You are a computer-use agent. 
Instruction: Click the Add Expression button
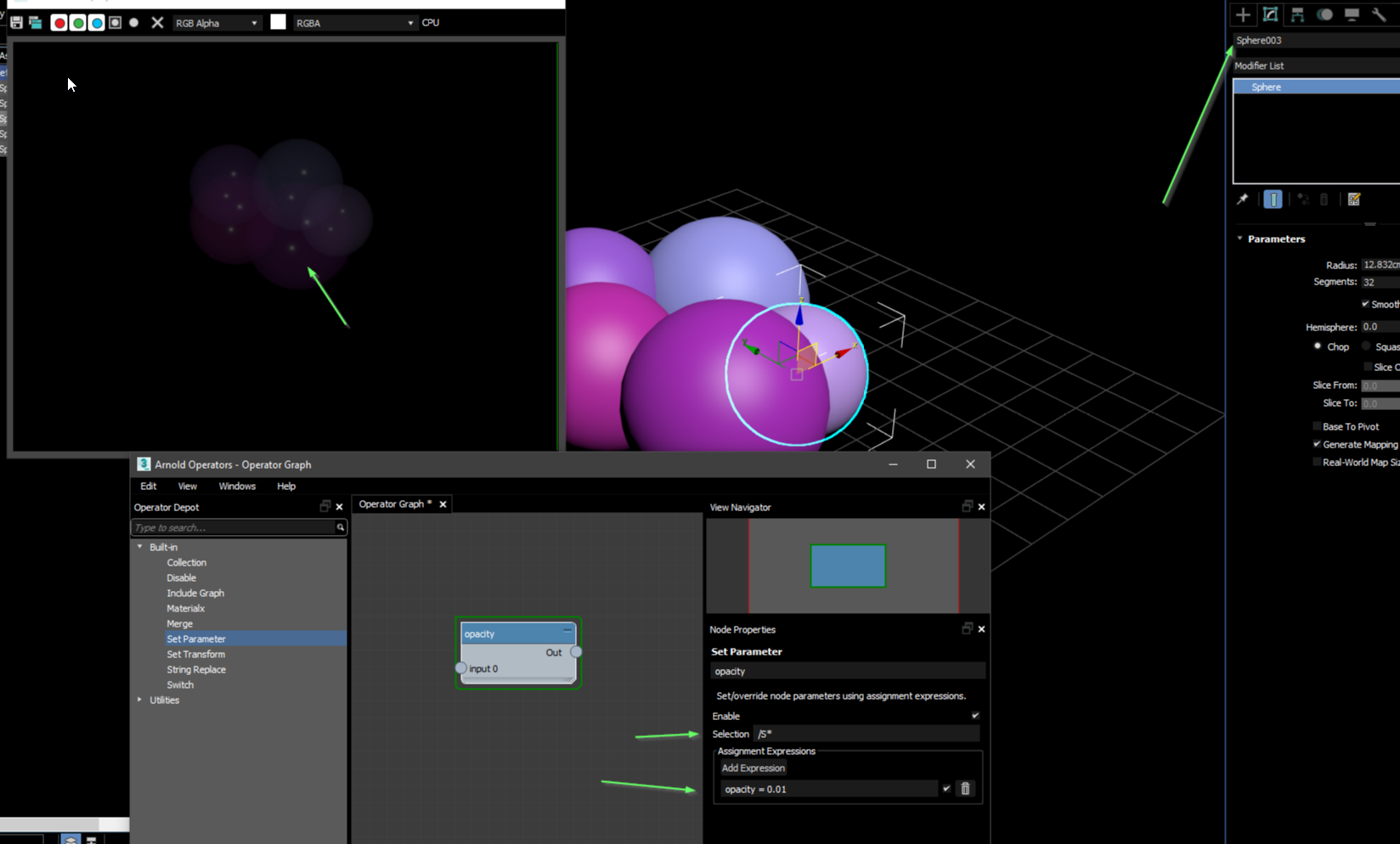(753, 768)
